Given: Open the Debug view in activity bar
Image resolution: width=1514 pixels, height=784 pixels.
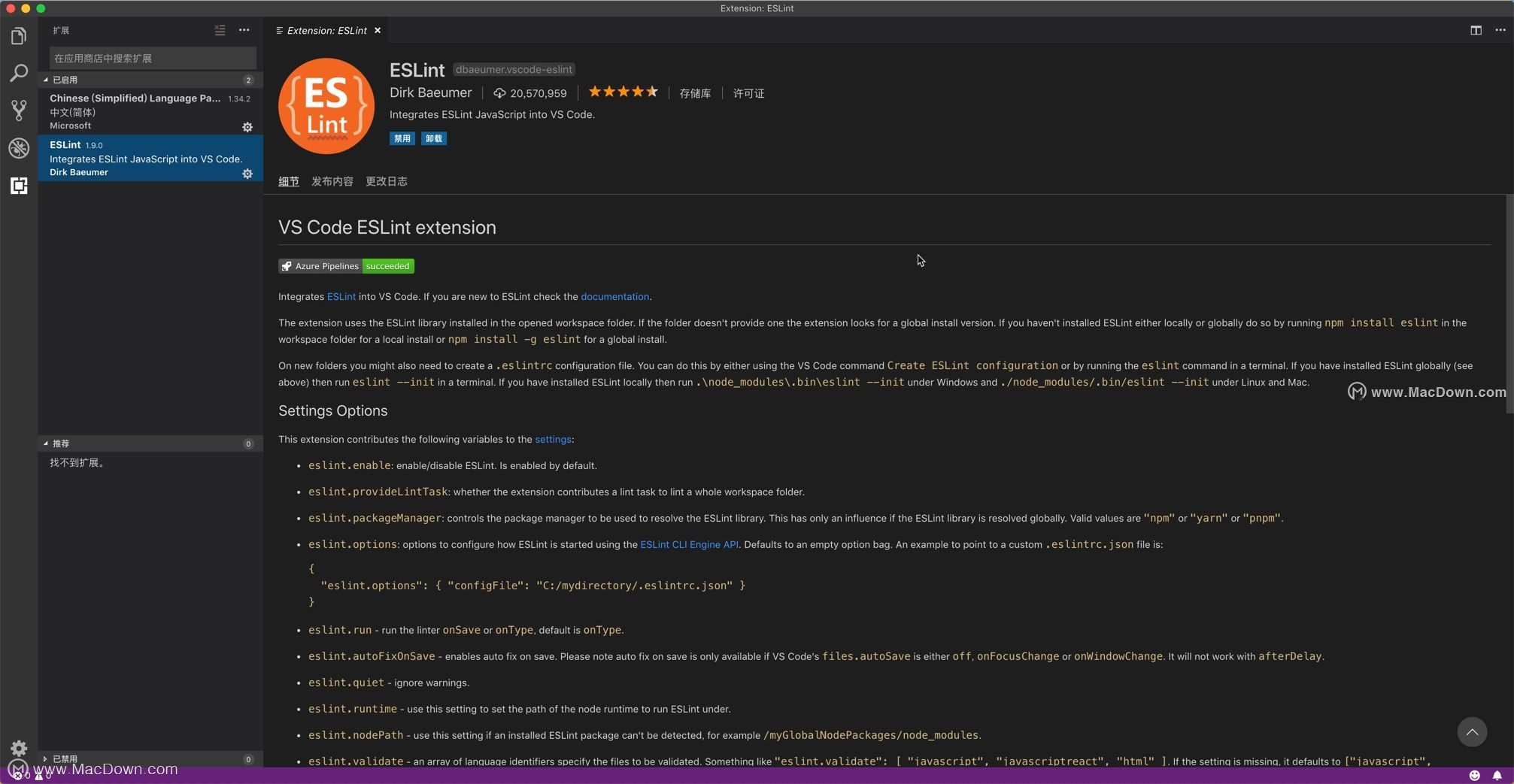Looking at the screenshot, I should coord(19,148).
